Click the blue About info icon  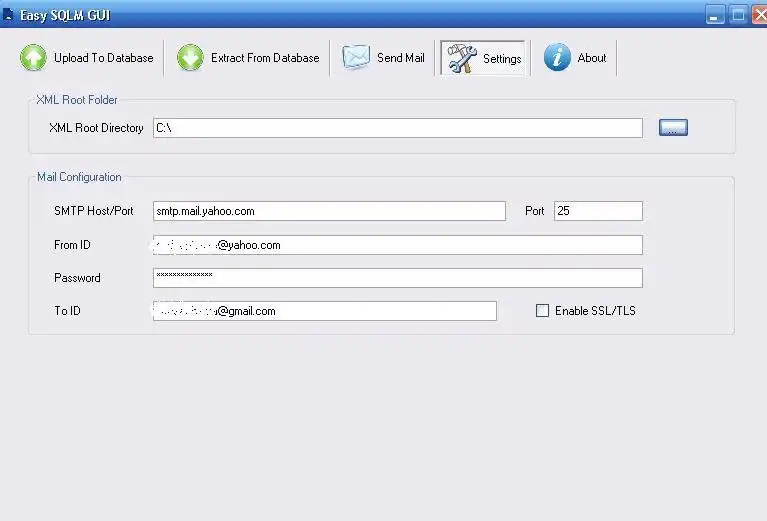click(557, 57)
